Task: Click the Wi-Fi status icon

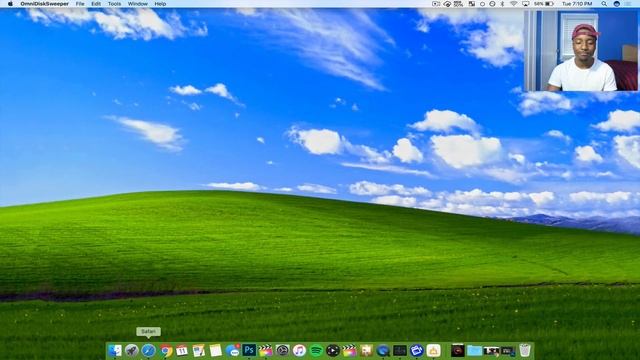Action: [x=513, y=4]
